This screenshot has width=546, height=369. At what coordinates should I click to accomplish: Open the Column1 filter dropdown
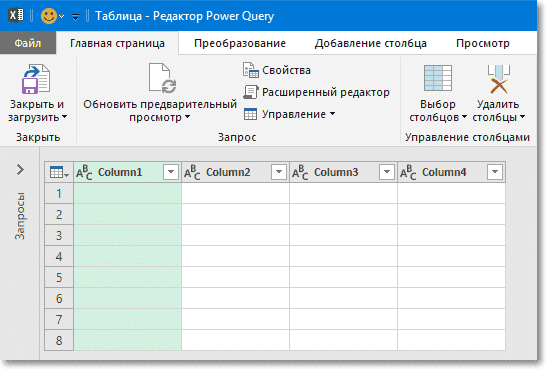click(171, 172)
